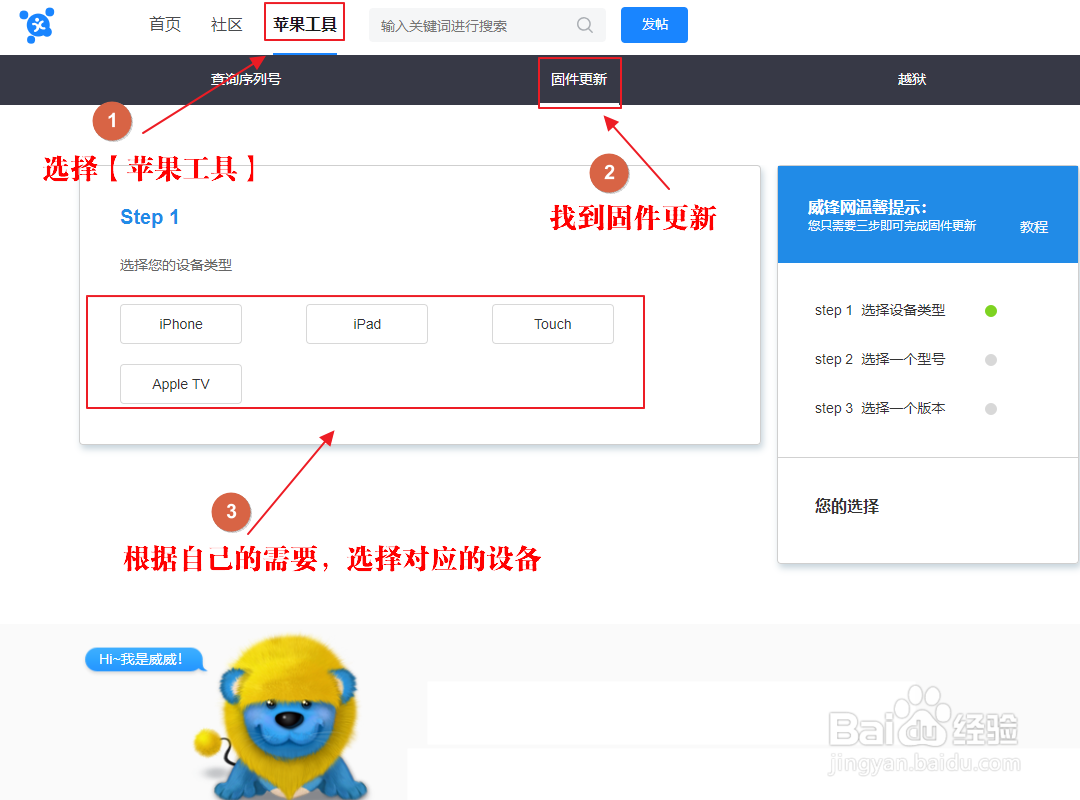Screen dimensions: 1080x800
Task: Choose the Touch device type
Action: (553, 324)
